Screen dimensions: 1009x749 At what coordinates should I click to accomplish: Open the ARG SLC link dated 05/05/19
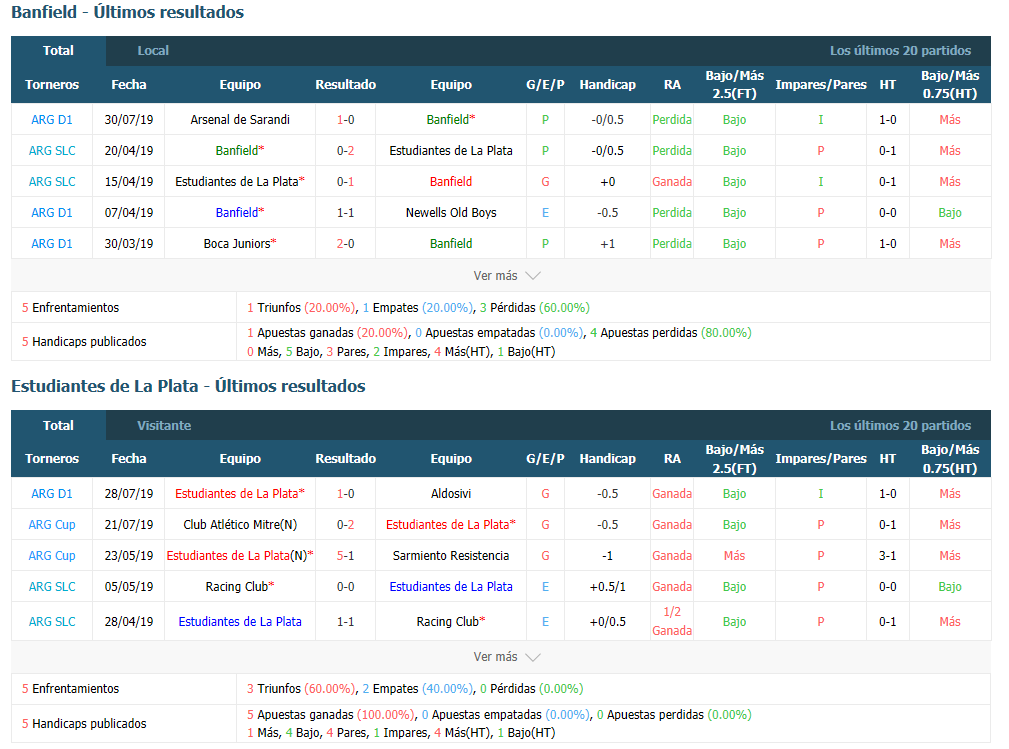pyautogui.click(x=52, y=586)
